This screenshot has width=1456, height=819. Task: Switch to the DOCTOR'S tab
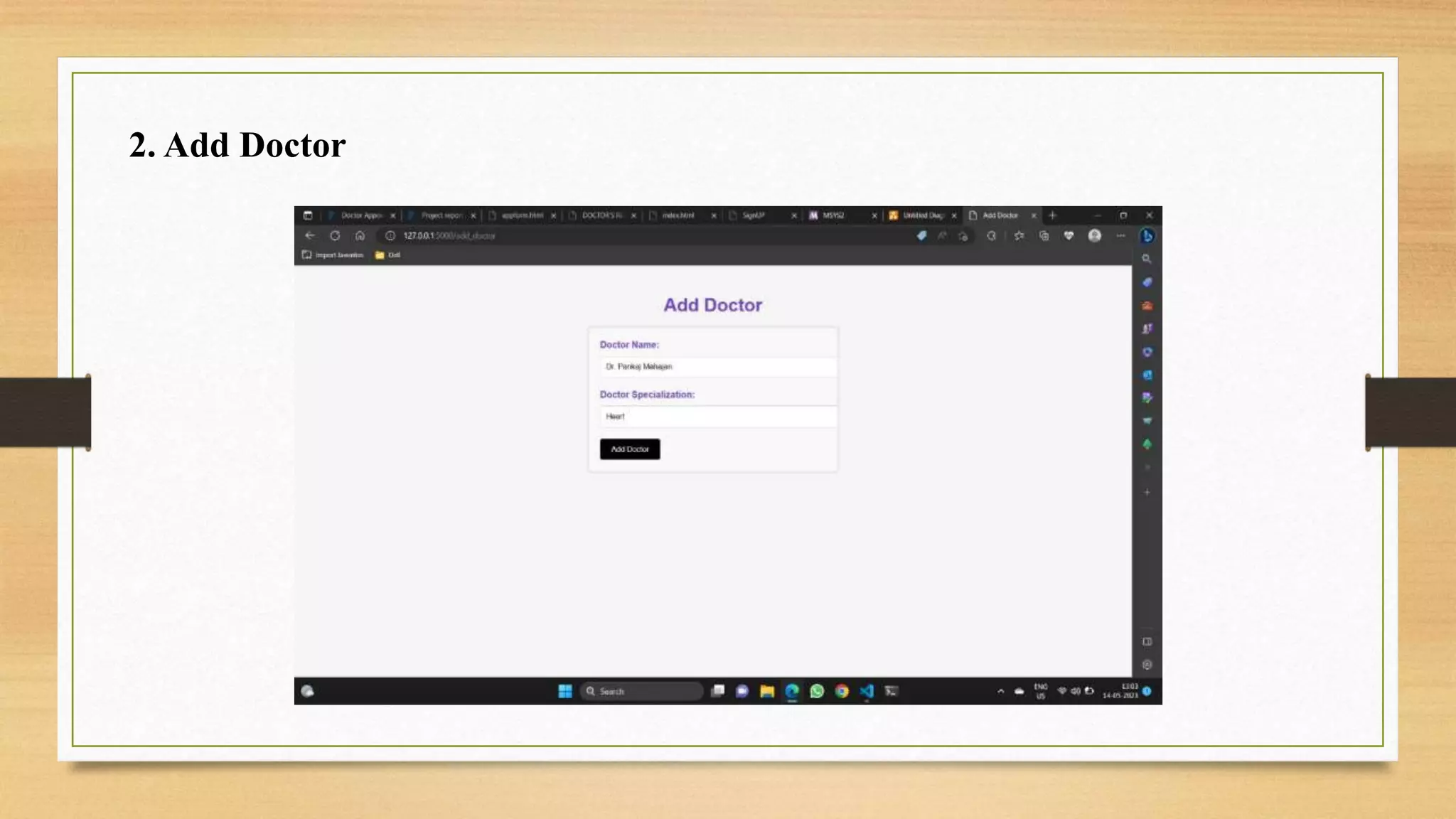click(601, 215)
